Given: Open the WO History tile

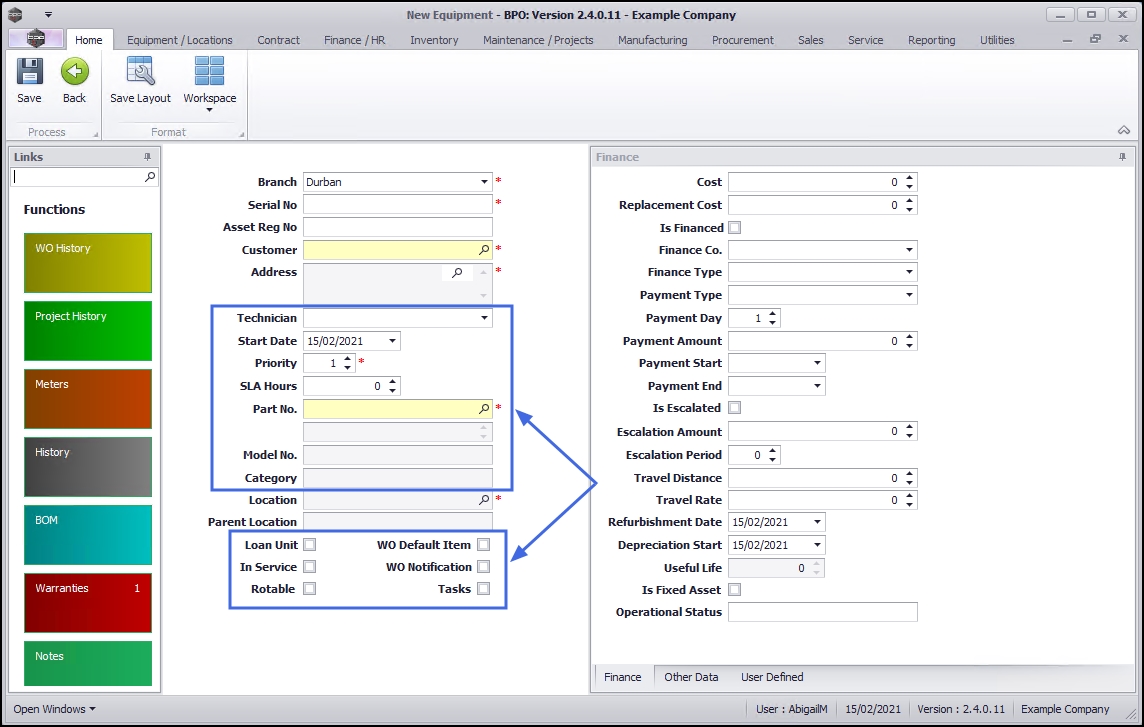Looking at the screenshot, I should 88,263.
